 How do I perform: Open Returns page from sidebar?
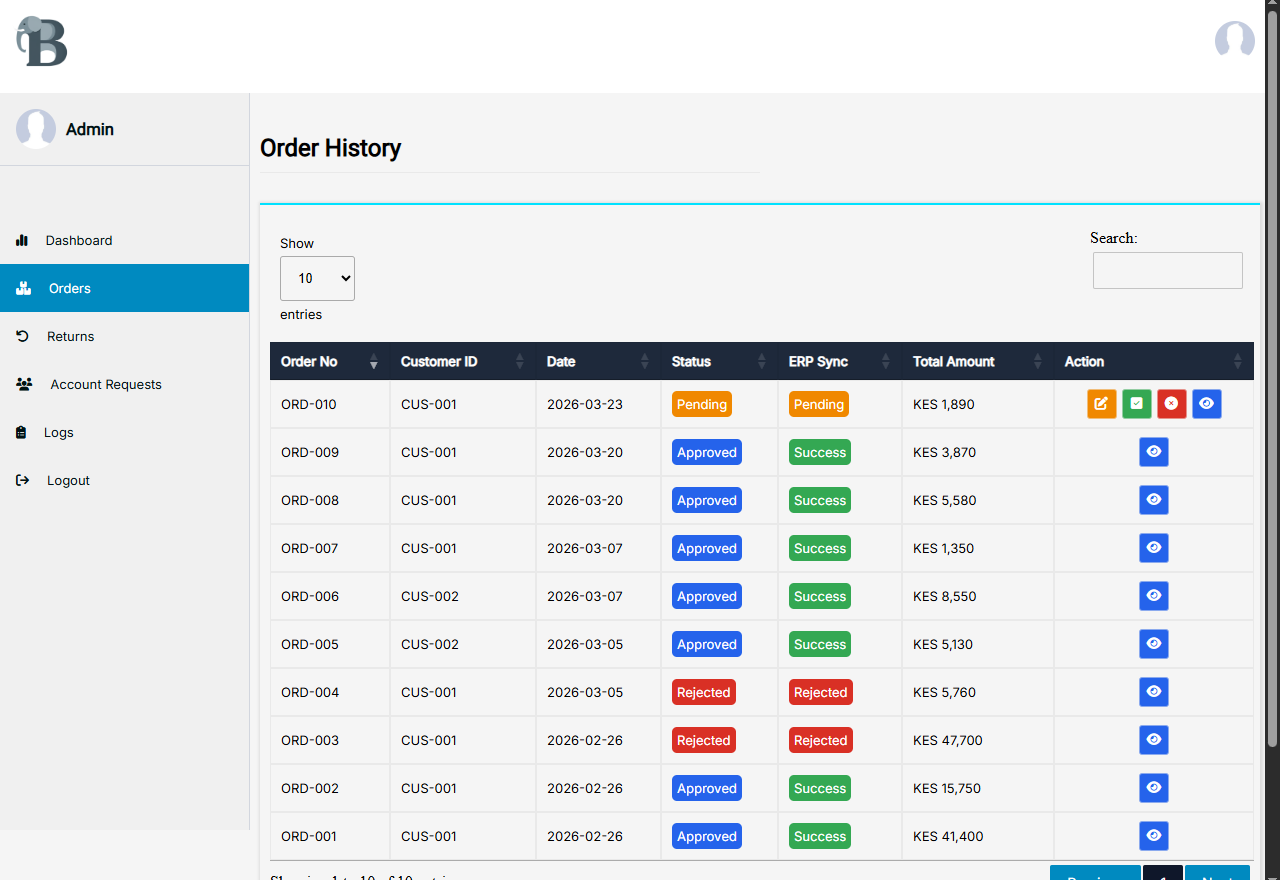tap(124, 336)
